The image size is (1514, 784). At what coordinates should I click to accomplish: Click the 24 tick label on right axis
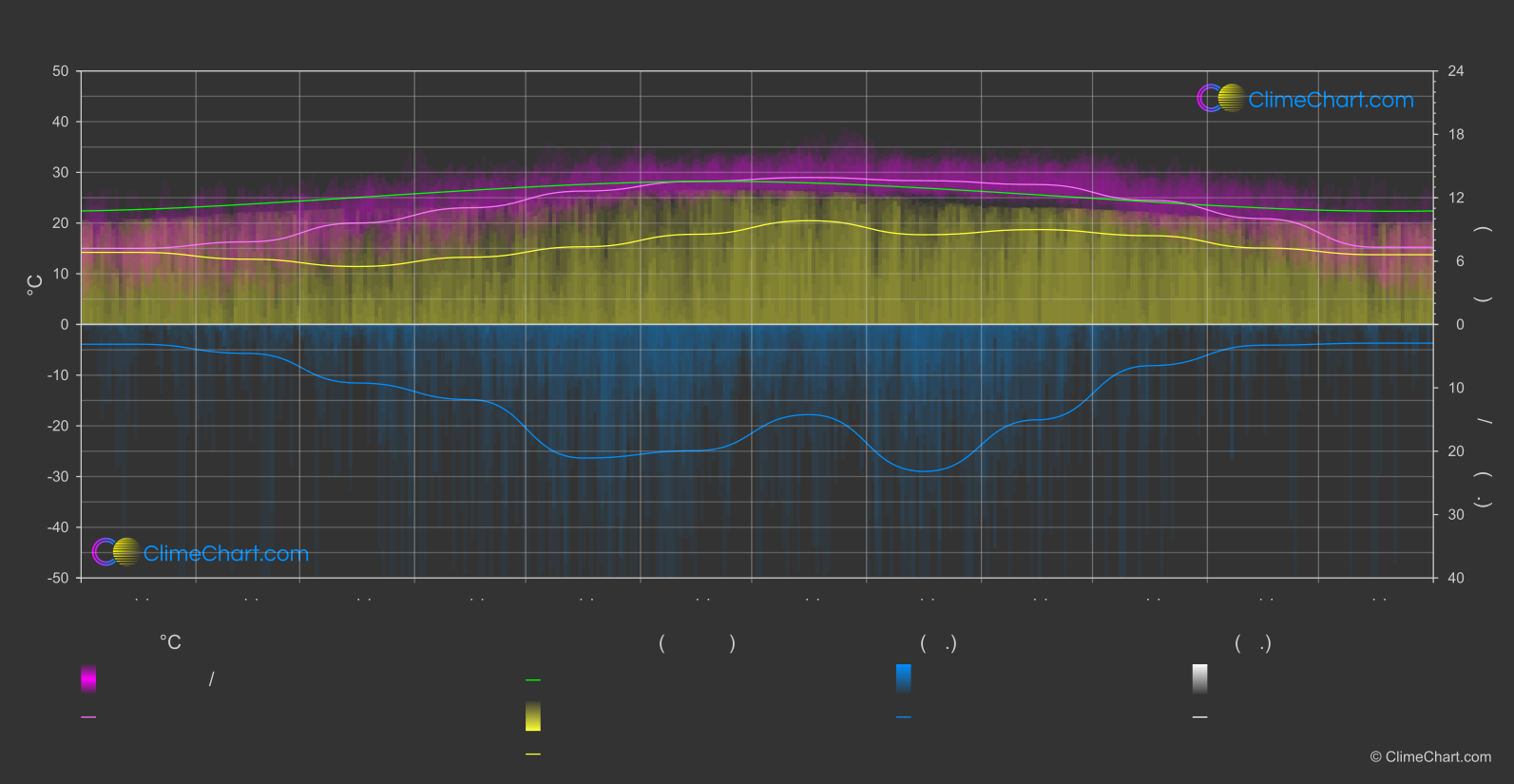point(1455,71)
